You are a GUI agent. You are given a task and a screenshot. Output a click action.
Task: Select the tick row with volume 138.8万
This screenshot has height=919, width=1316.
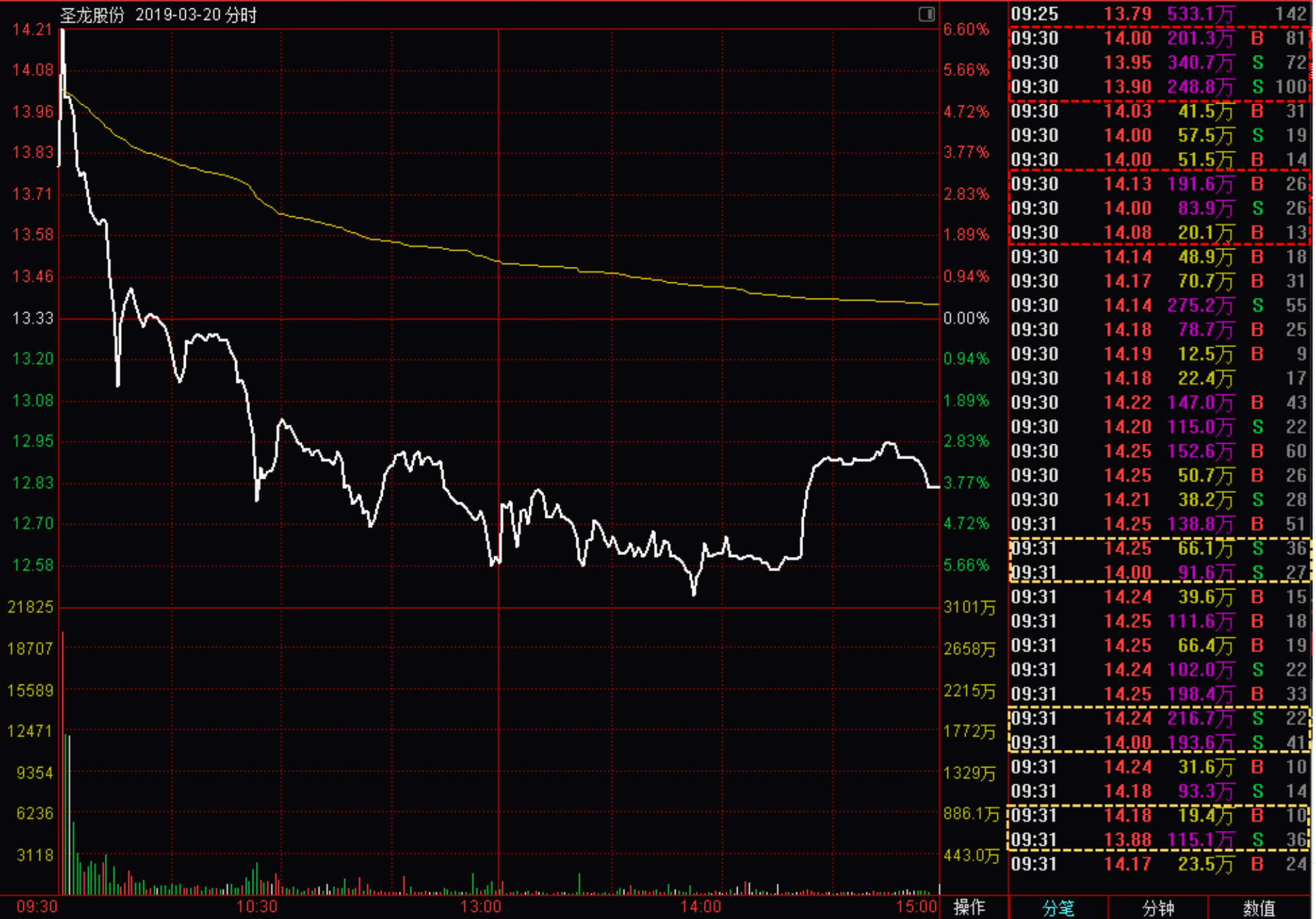click(1159, 524)
